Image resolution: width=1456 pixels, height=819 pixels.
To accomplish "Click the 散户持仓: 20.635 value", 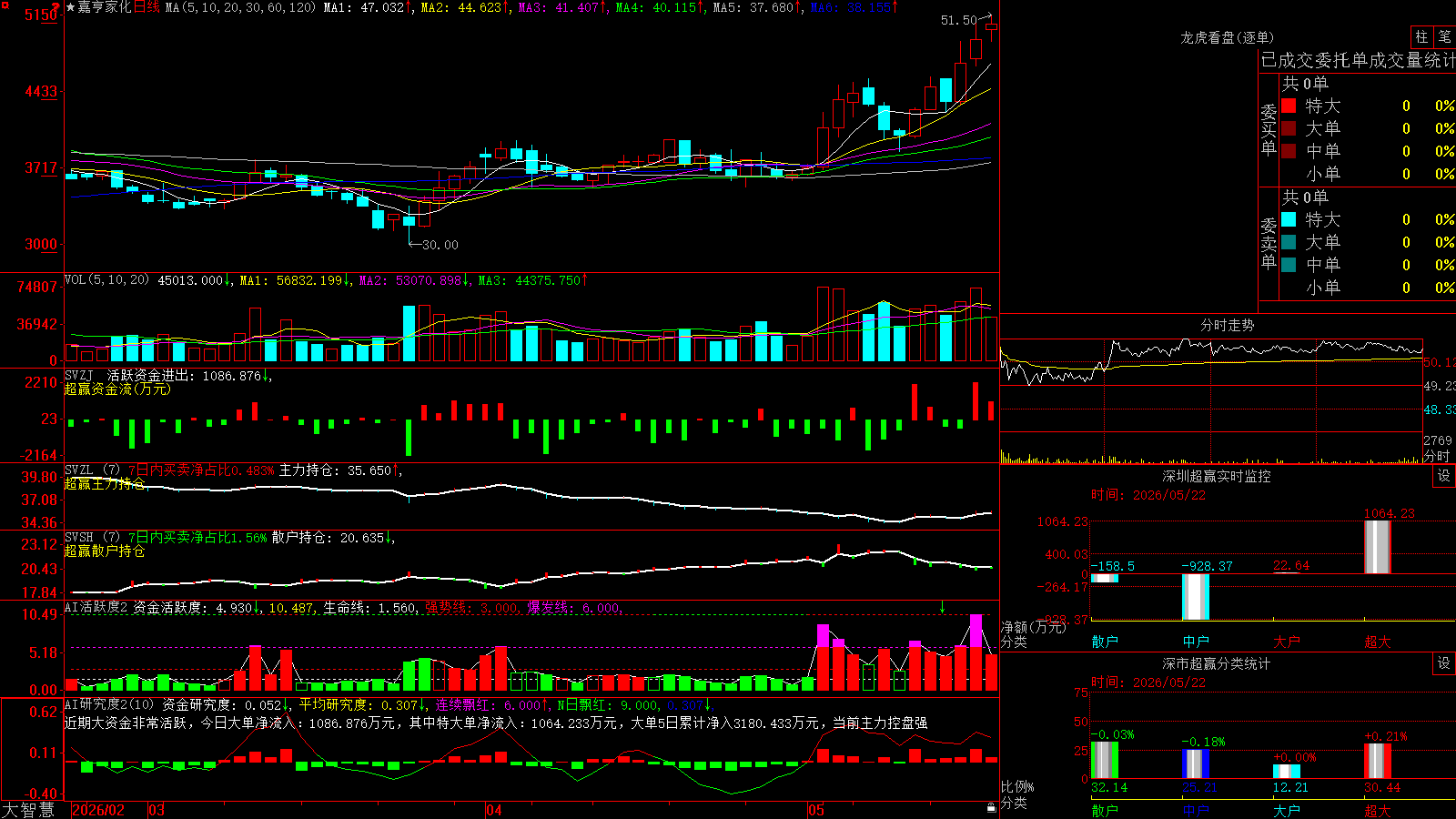I will click(x=328, y=538).
